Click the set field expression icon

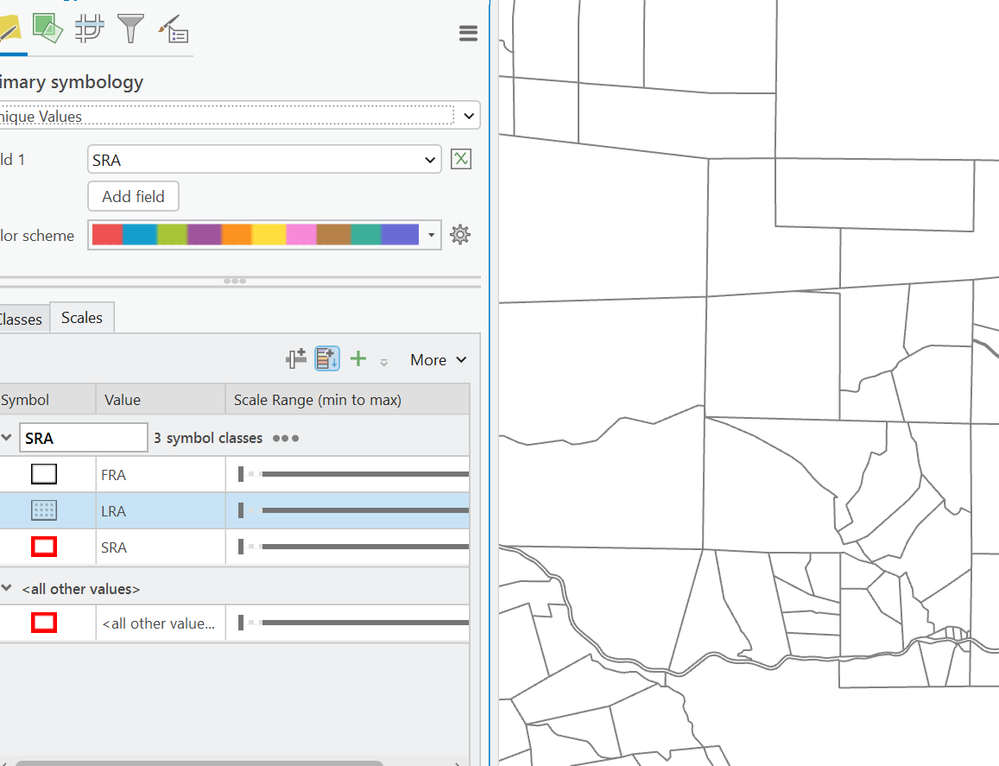tap(460, 159)
